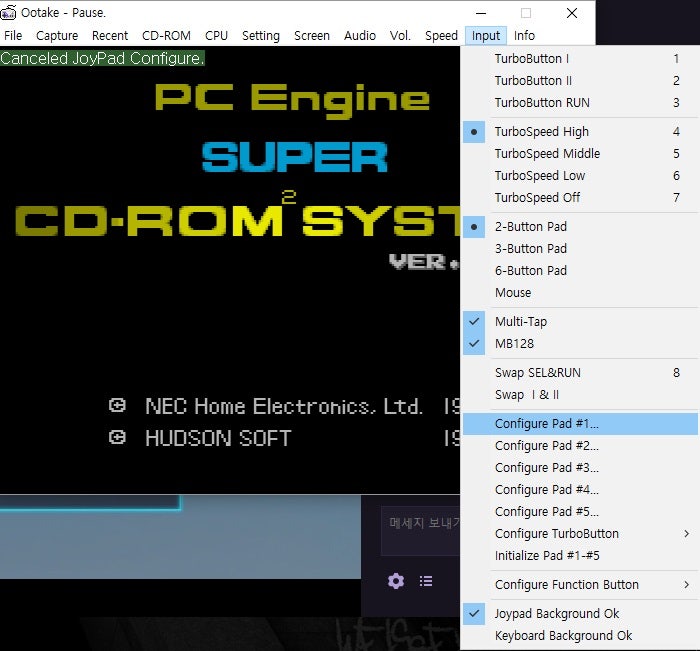Choose Initialize Pad #1-#5
Screen dimensions: 700x651
click(x=580, y=556)
